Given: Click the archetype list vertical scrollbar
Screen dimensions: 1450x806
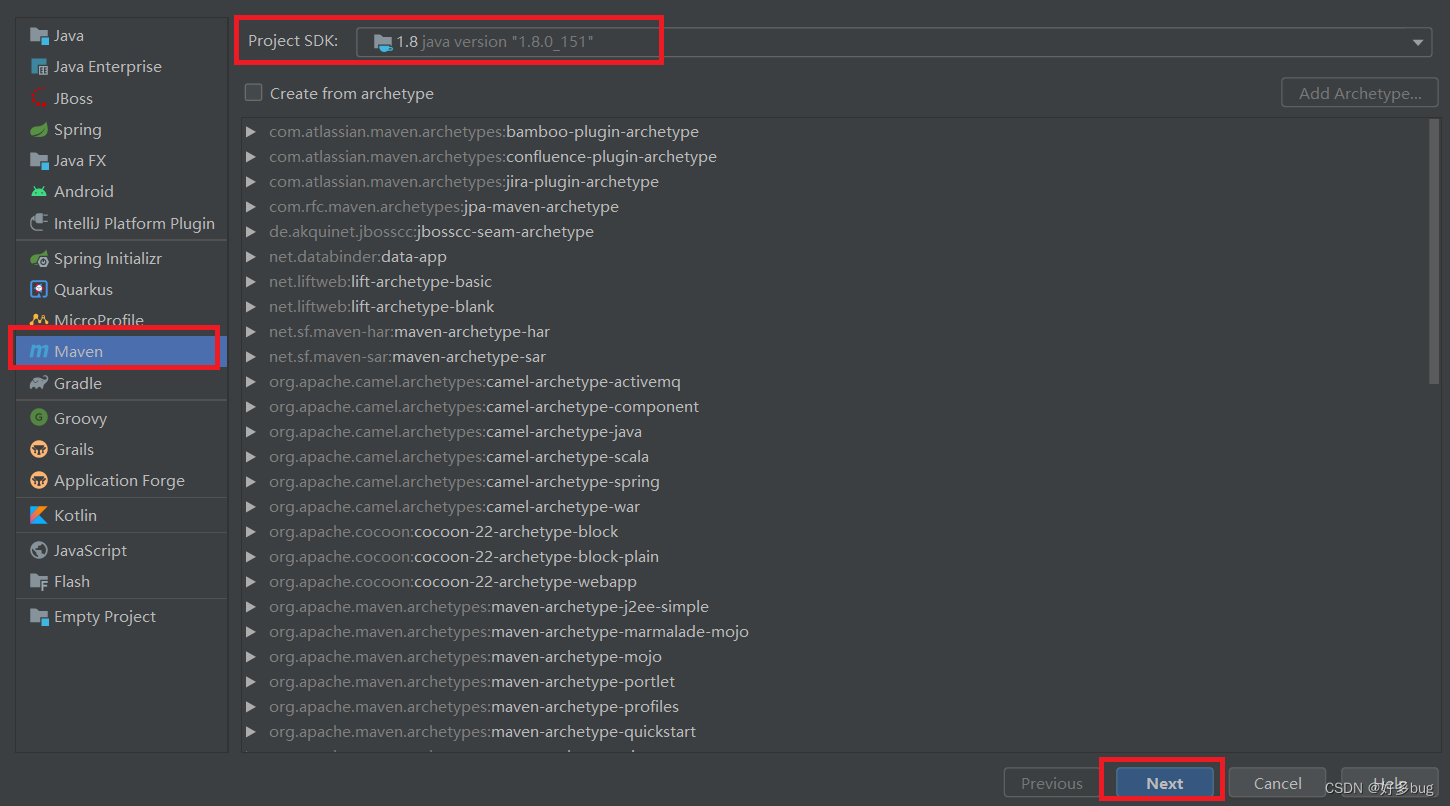Looking at the screenshot, I should point(1435,250).
